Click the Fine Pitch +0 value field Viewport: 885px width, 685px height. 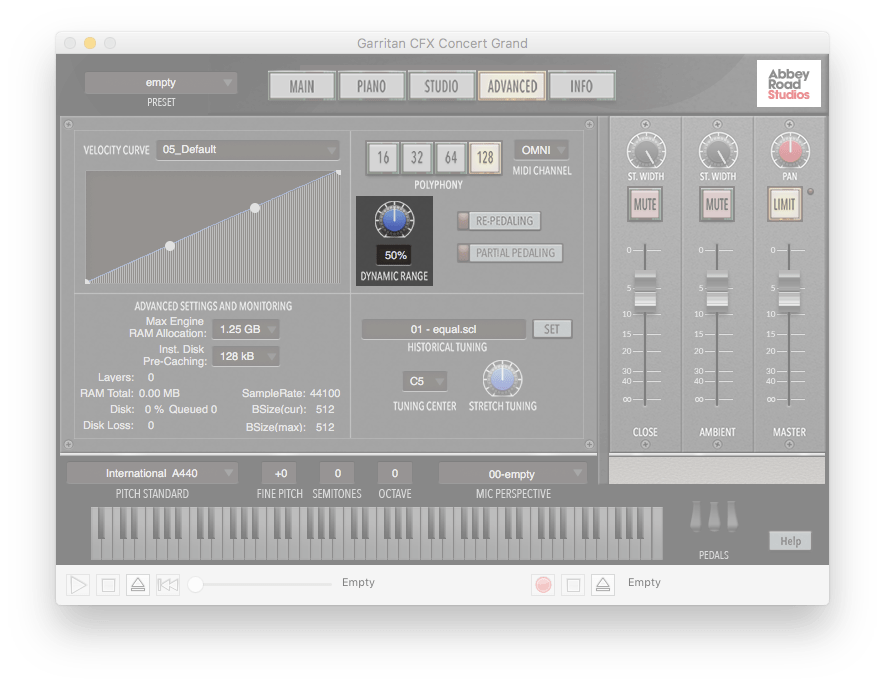[281, 473]
